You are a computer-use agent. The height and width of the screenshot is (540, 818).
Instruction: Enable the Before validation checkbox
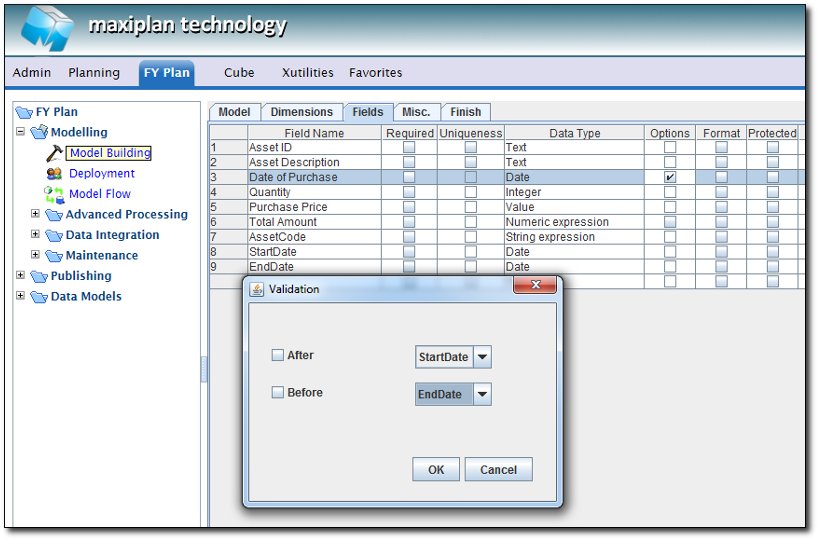click(x=278, y=393)
